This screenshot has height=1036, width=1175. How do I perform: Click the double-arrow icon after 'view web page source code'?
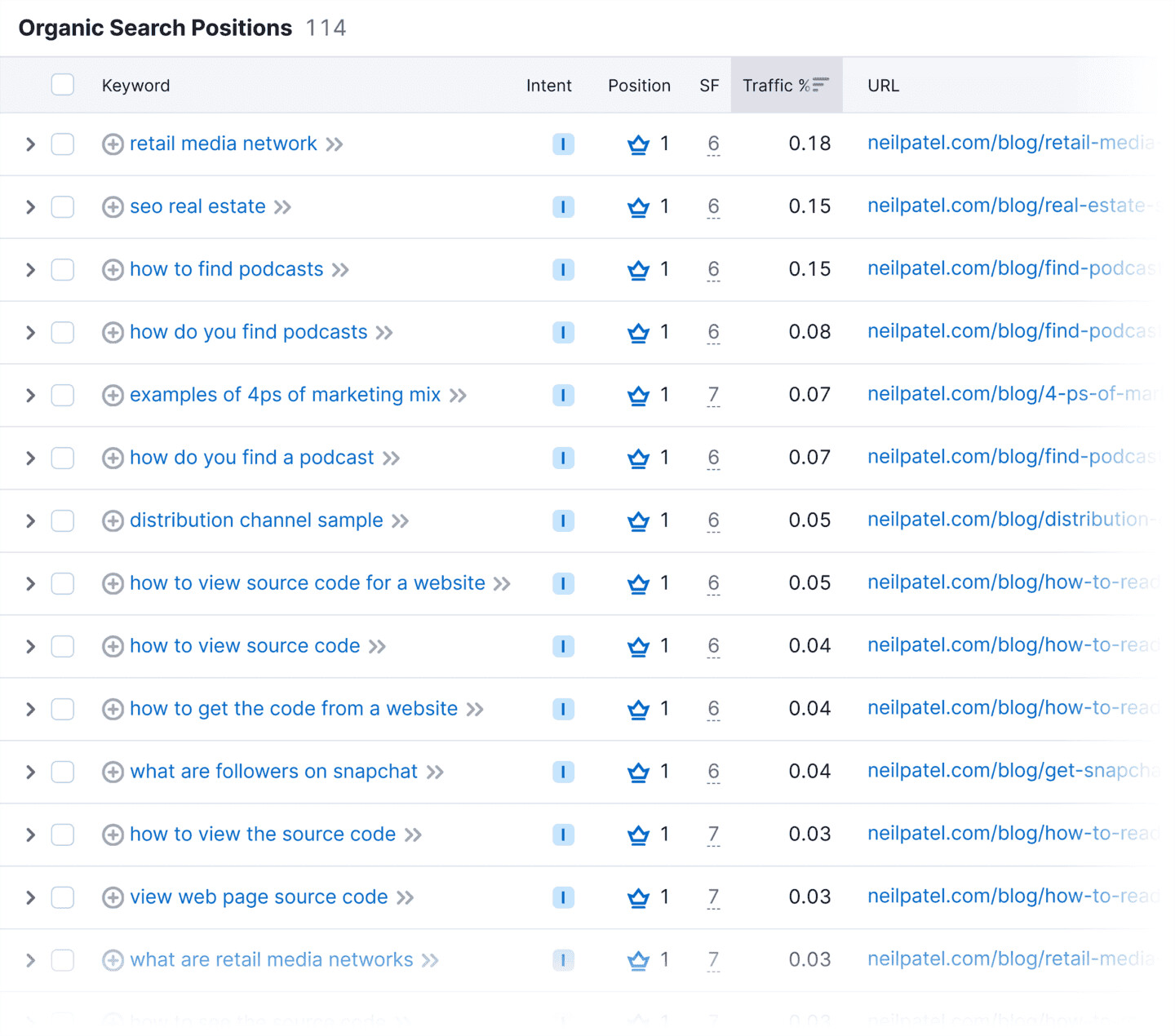coord(406,898)
